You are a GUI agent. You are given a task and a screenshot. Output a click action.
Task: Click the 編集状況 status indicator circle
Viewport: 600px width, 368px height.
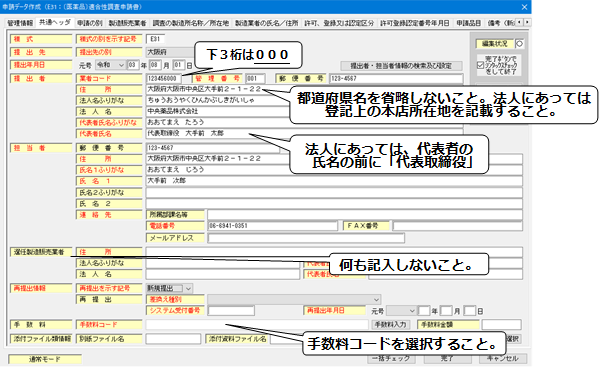coord(519,44)
